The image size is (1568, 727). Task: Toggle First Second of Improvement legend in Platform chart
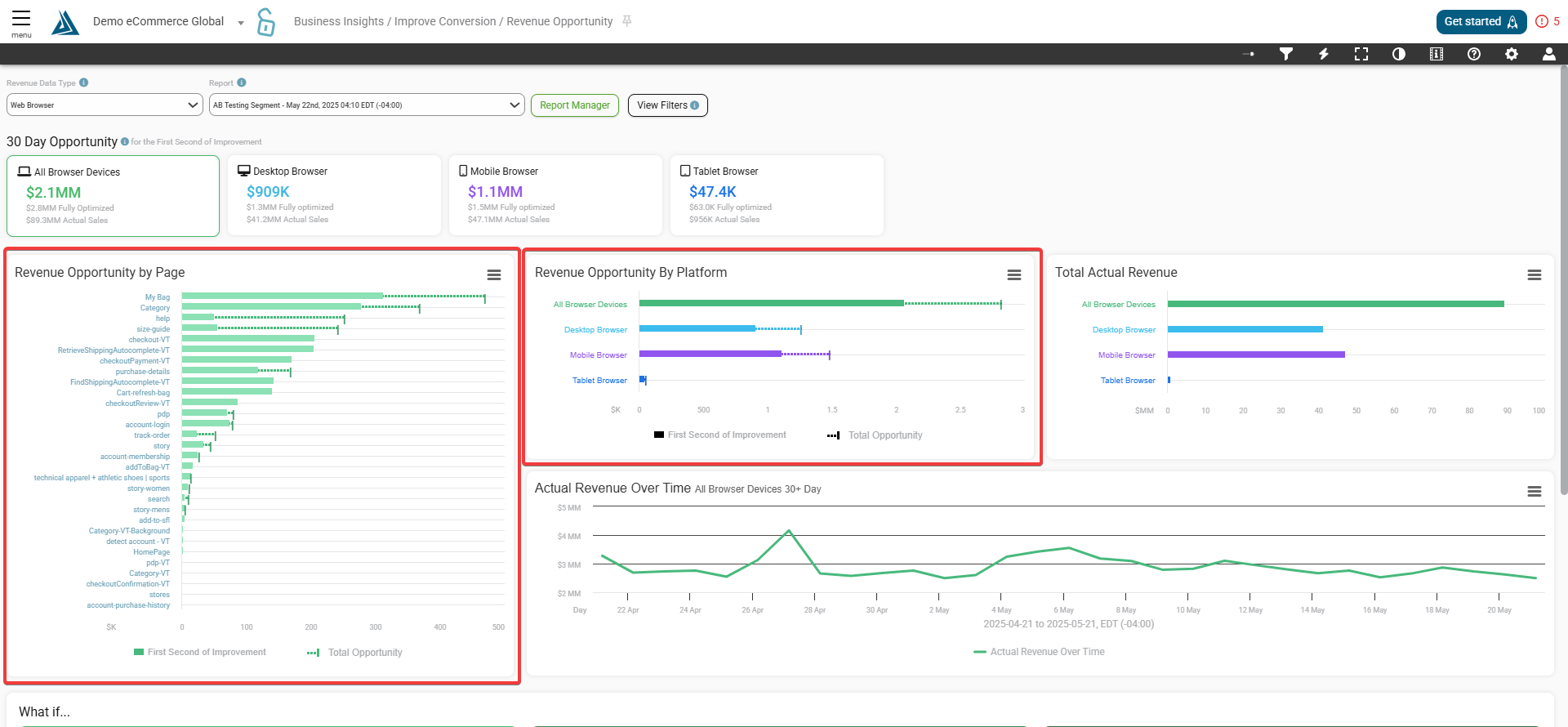pos(720,435)
